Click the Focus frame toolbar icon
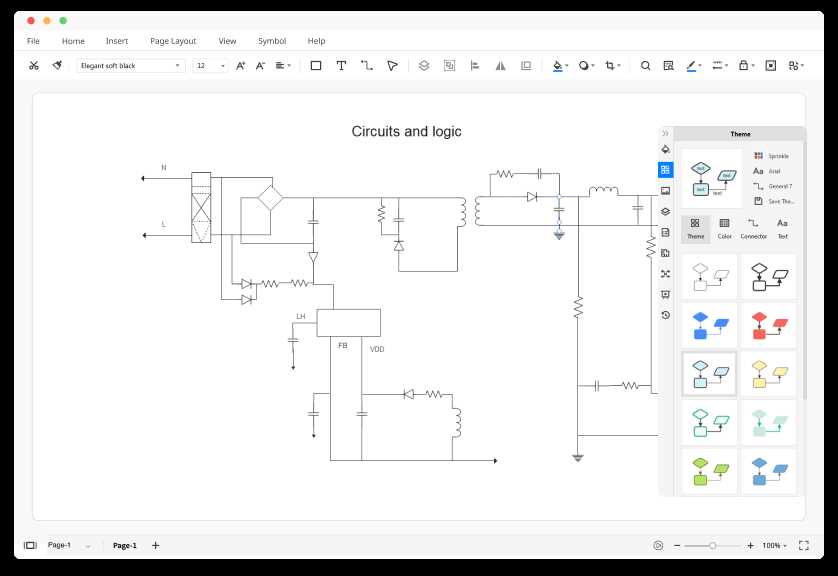 point(771,66)
